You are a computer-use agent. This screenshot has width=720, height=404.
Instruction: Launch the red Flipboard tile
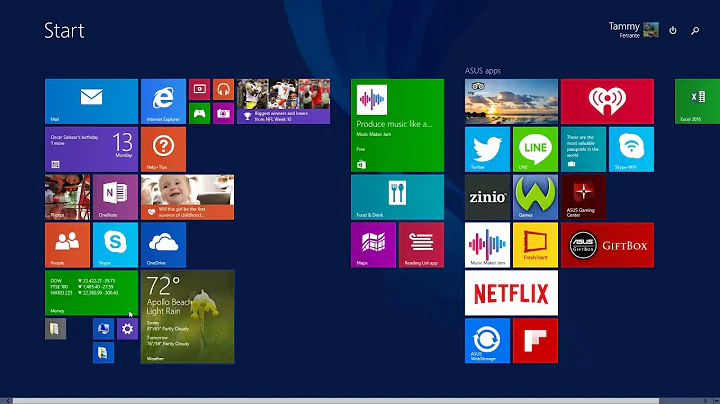pos(535,341)
